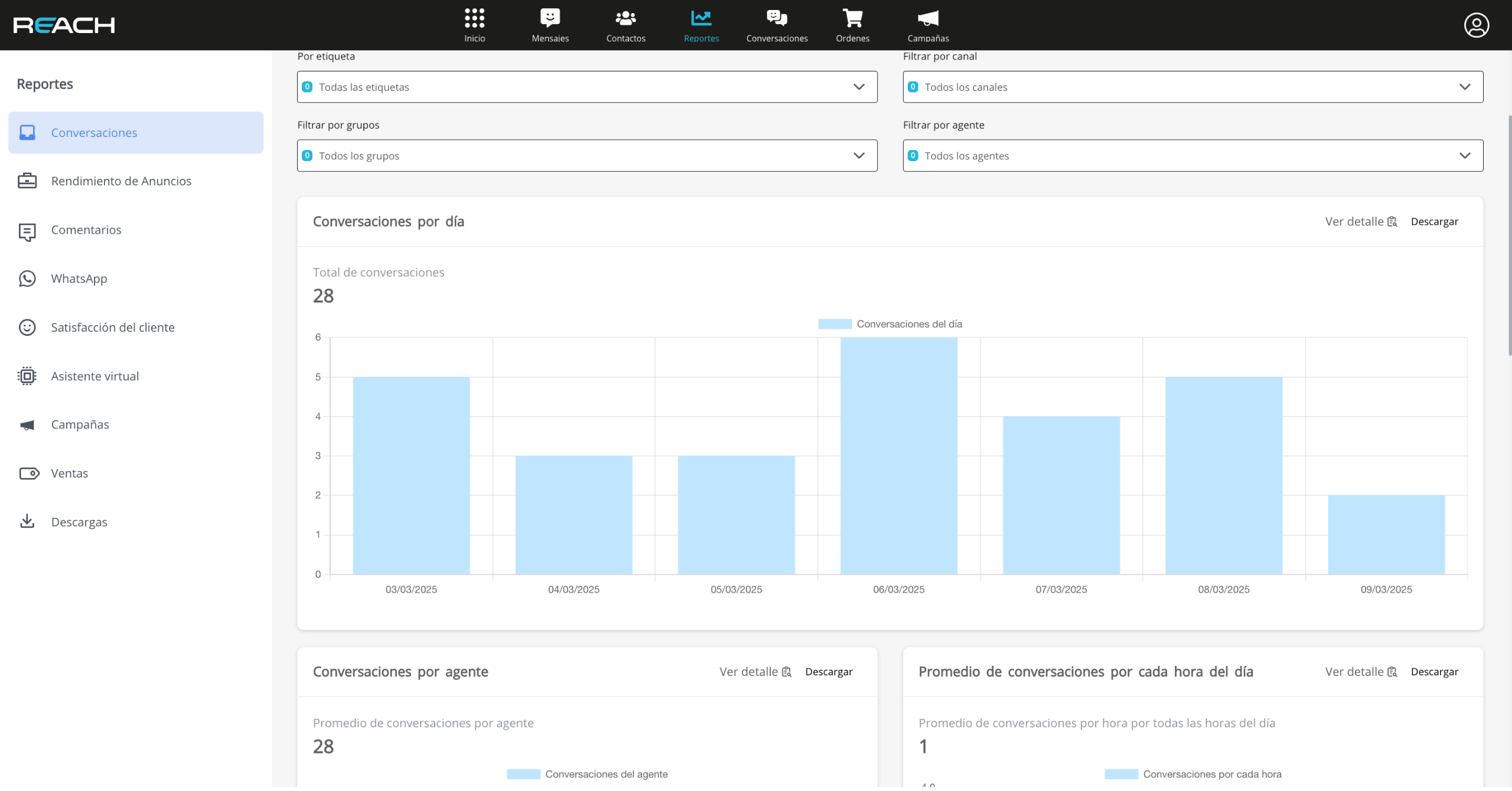The width and height of the screenshot is (1512, 791).
Task: Expand Todas las etiquetas dropdown
Action: coord(586,87)
